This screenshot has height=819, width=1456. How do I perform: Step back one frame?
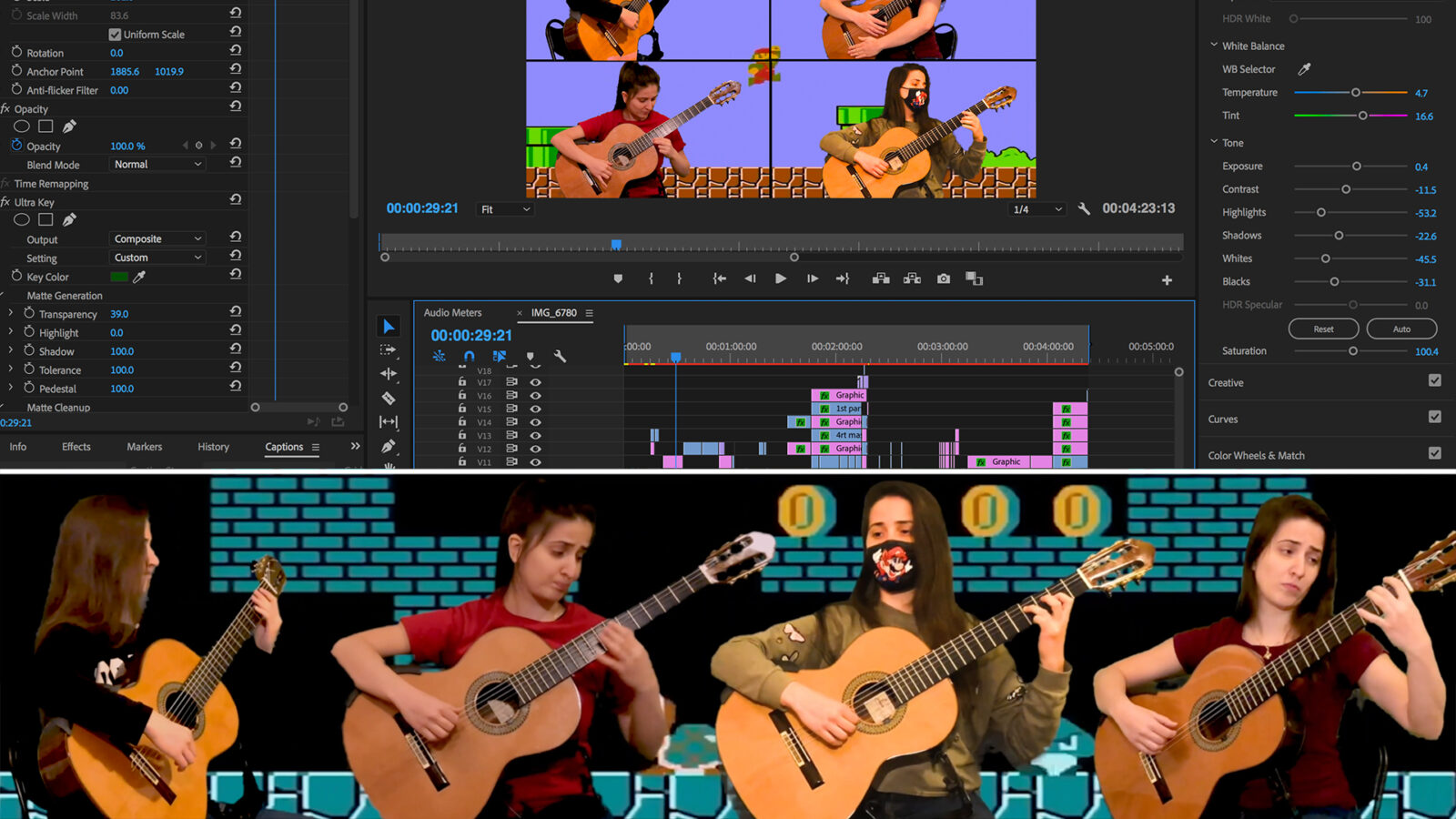tap(750, 279)
